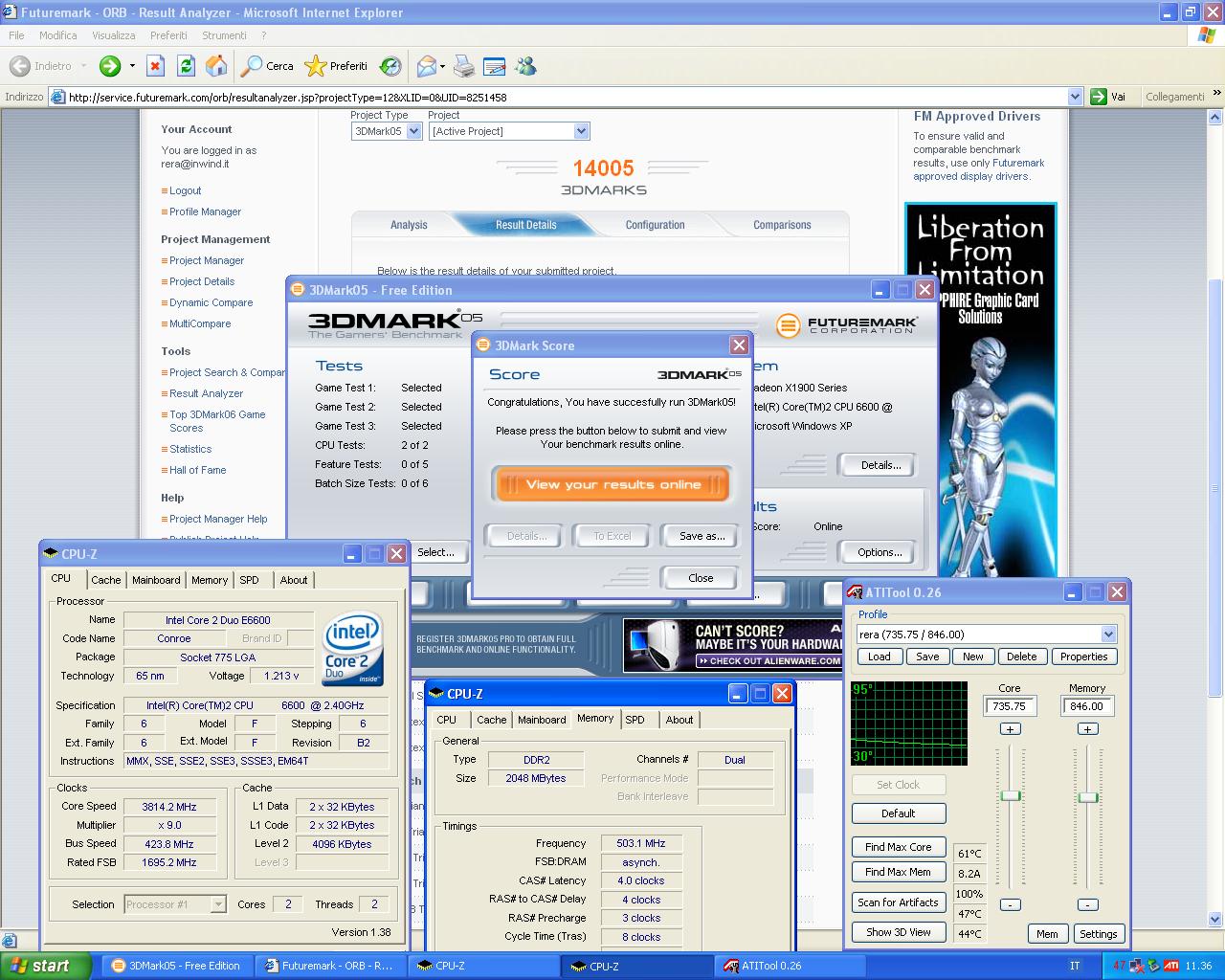Open CPU-Z Processor #1 selection dropdown

pos(218,904)
